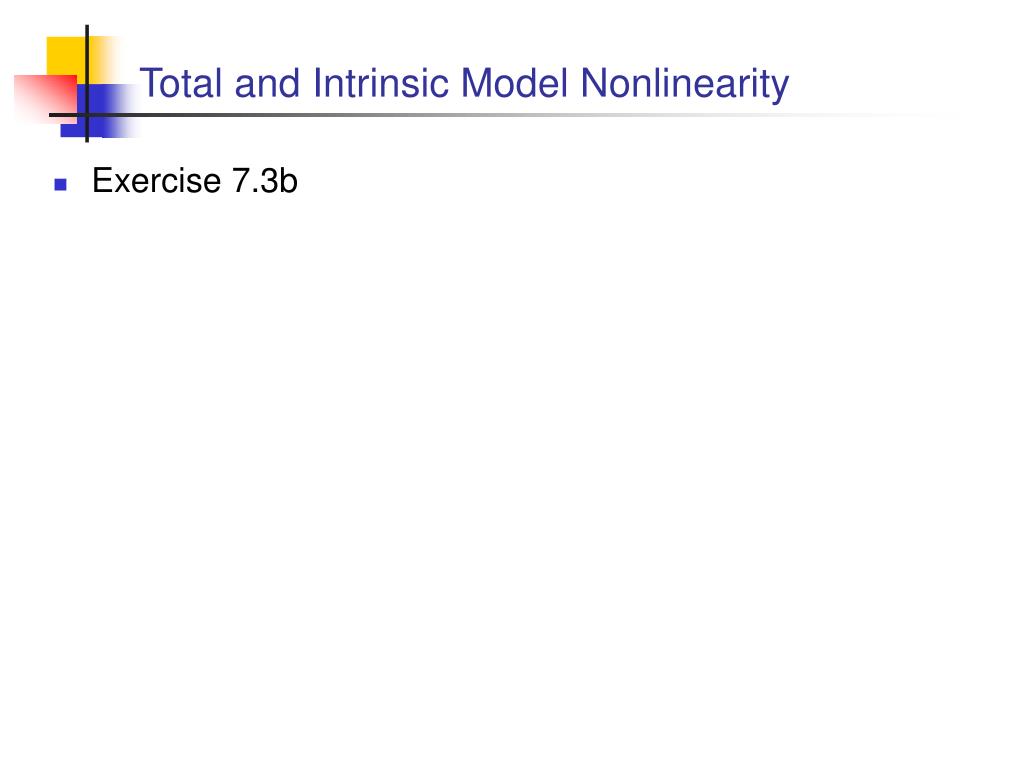Click intersection of vertical and horizontal lines
This screenshot has width=1024, height=768.
[x=87, y=116]
